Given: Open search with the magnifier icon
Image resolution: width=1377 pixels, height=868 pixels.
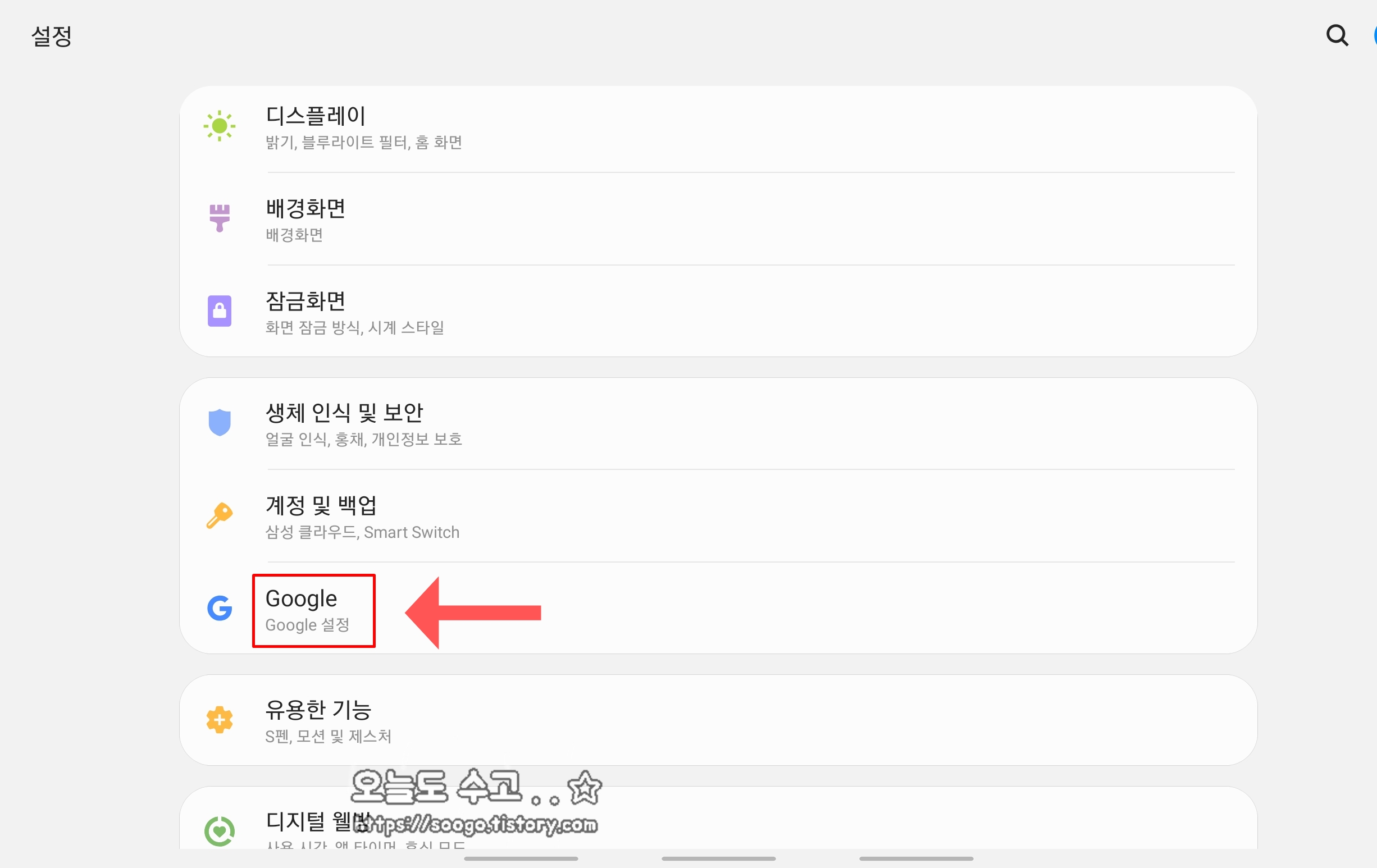Looking at the screenshot, I should [1337, 35].
